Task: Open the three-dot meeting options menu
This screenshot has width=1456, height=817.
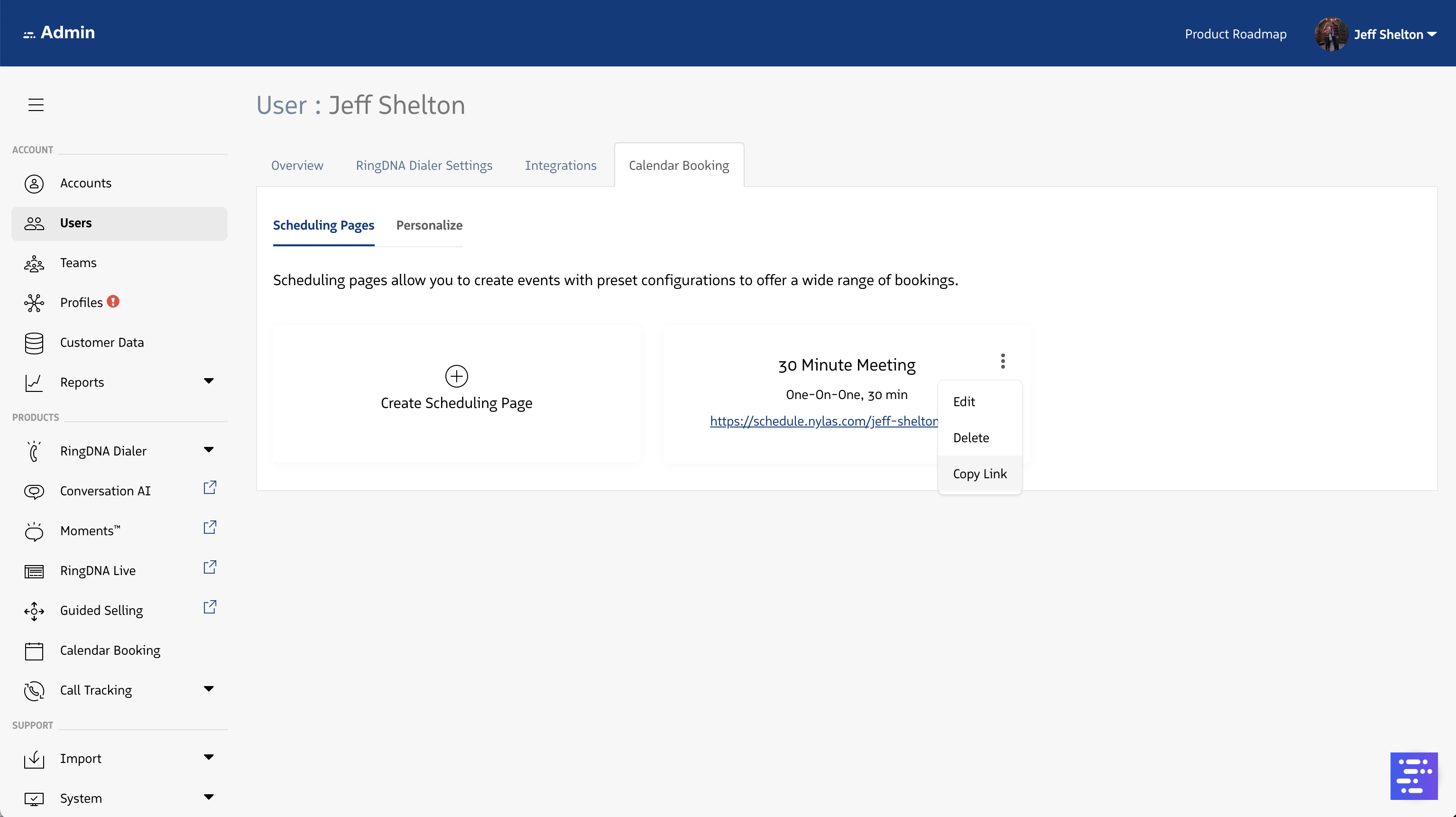Action: pyautogui.click(x=1003, y=361)
